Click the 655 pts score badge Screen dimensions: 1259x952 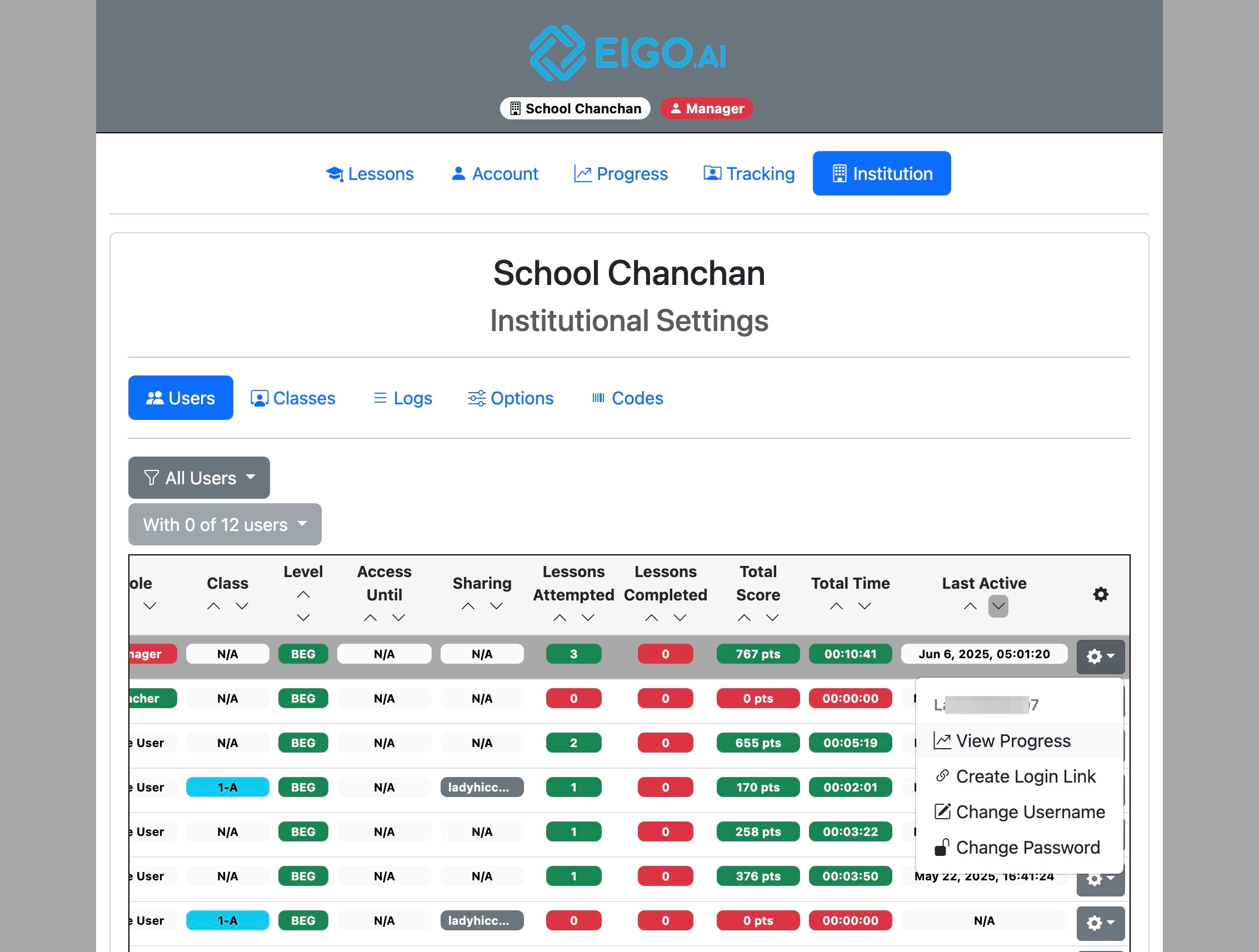(758, 743)
